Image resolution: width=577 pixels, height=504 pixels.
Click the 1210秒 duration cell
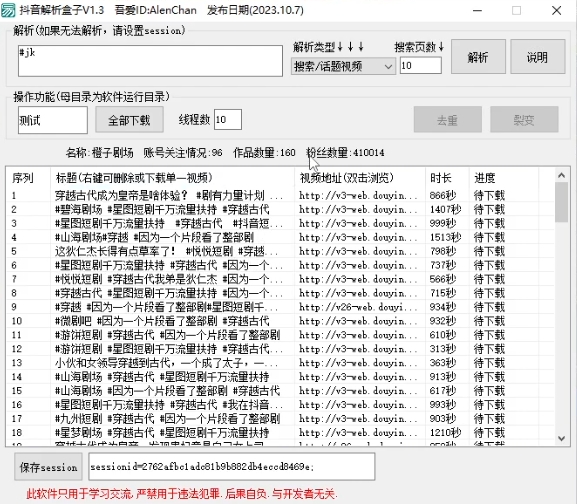445,433
